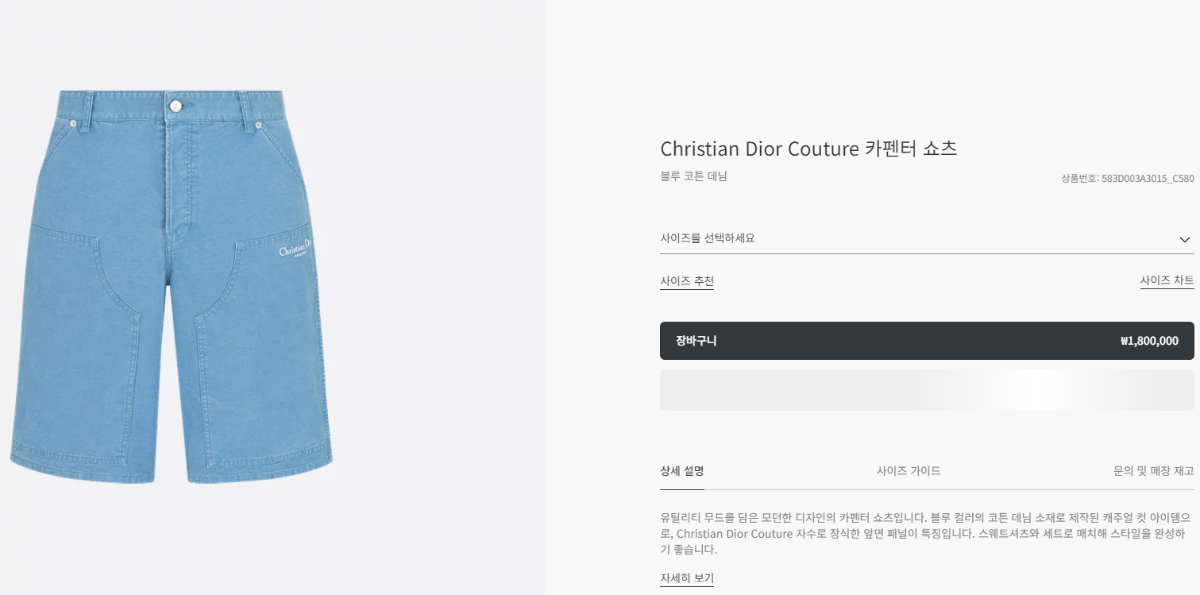Click the product description paragraph text
This screenshot has width=1200, height=595.
(x=925, y=533)
